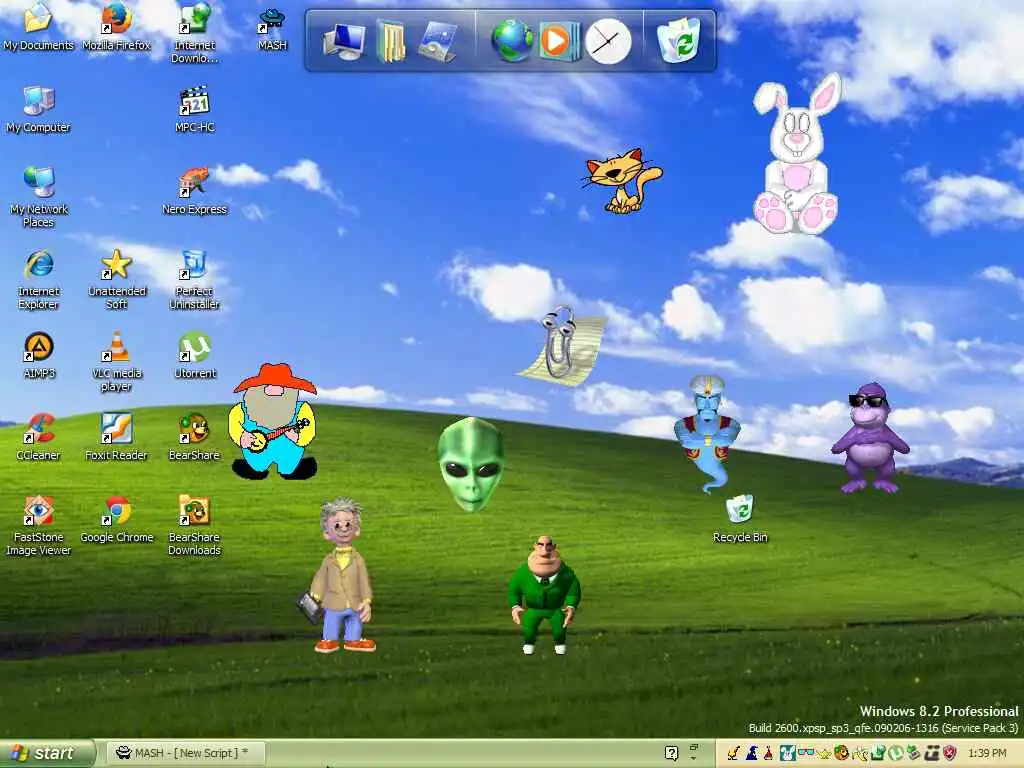Select the MPC-HC shortcut
Screen dimensions: 1024x768
coord(195,109)
